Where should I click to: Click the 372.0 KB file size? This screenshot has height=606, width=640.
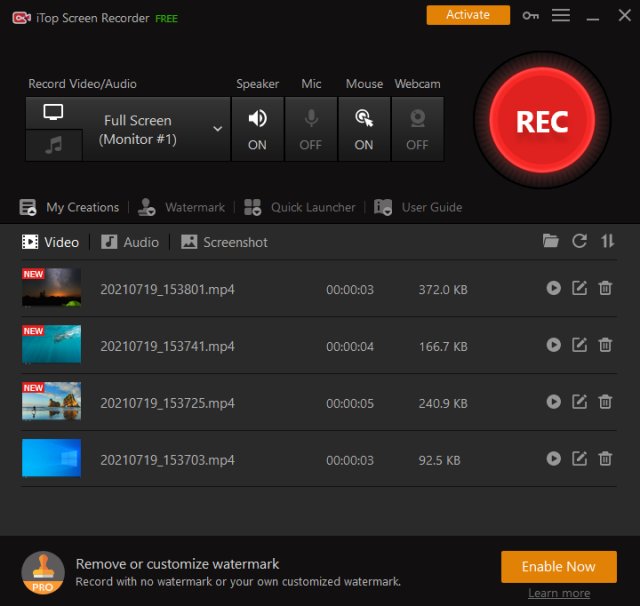click(443, 290)
